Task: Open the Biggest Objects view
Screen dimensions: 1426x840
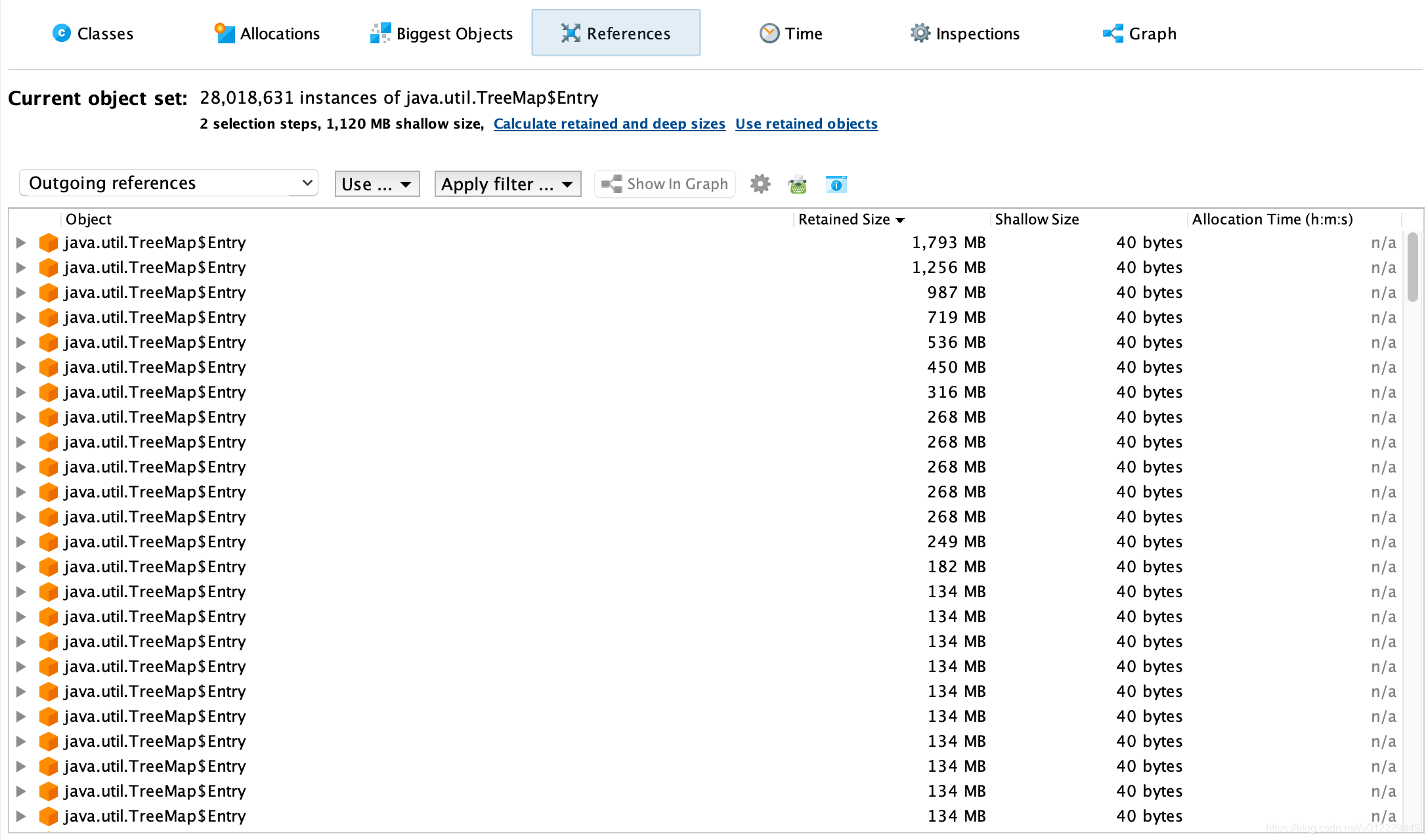Action: pyautogui.click(x=441, y=33)
